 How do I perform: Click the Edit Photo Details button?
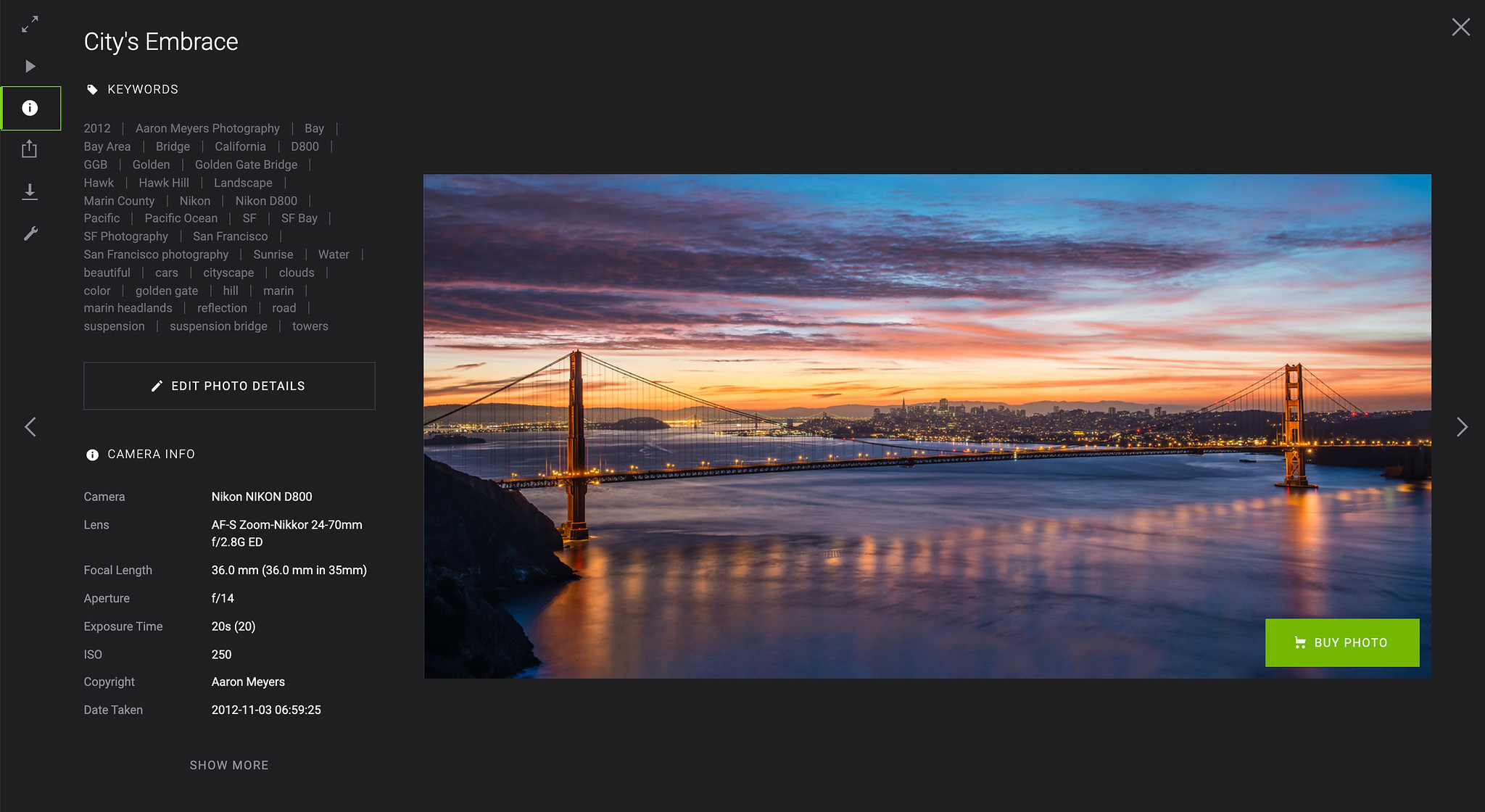click(x=229, y=386)
